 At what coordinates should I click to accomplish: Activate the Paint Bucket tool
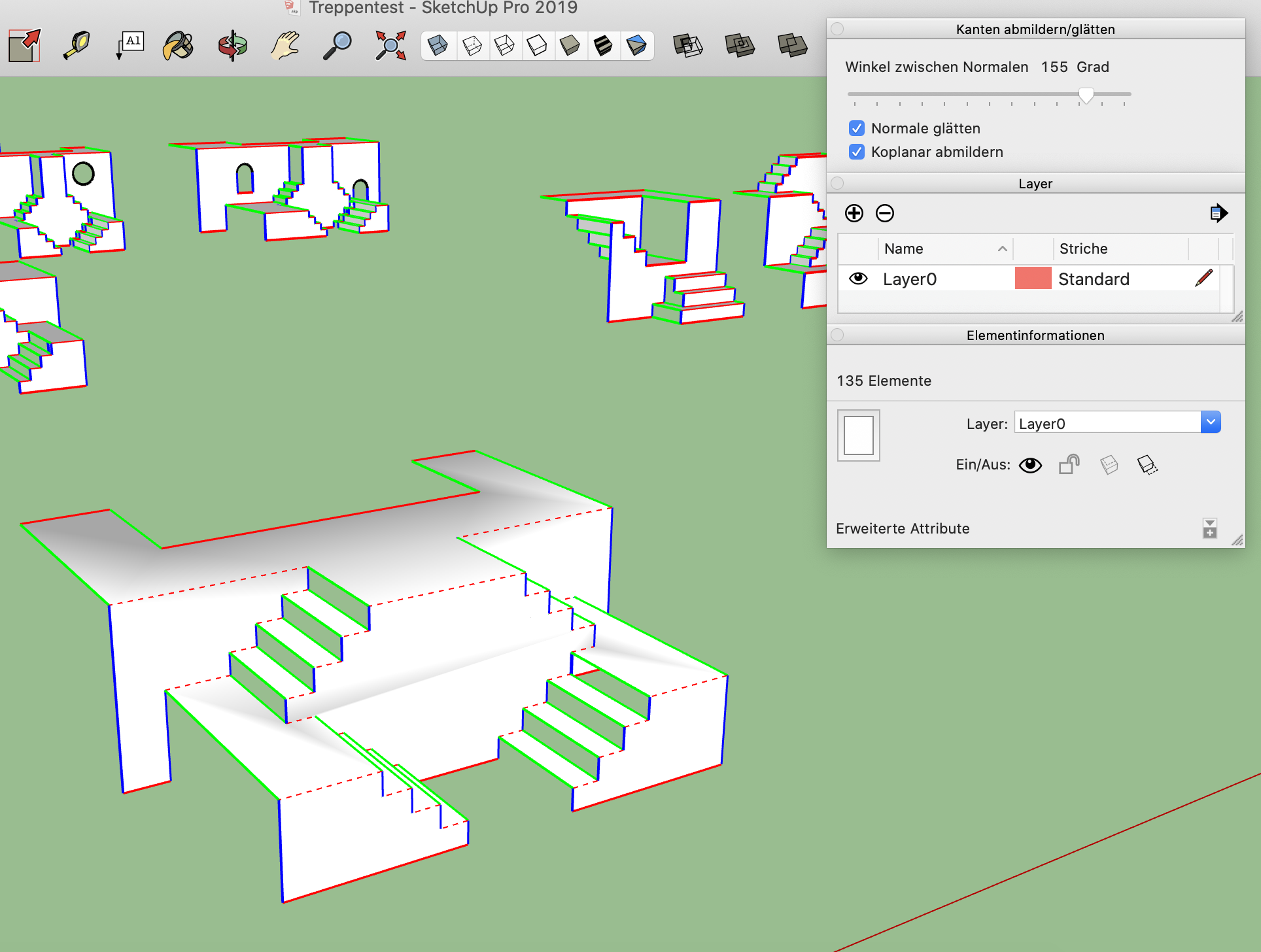click(178, 46)
